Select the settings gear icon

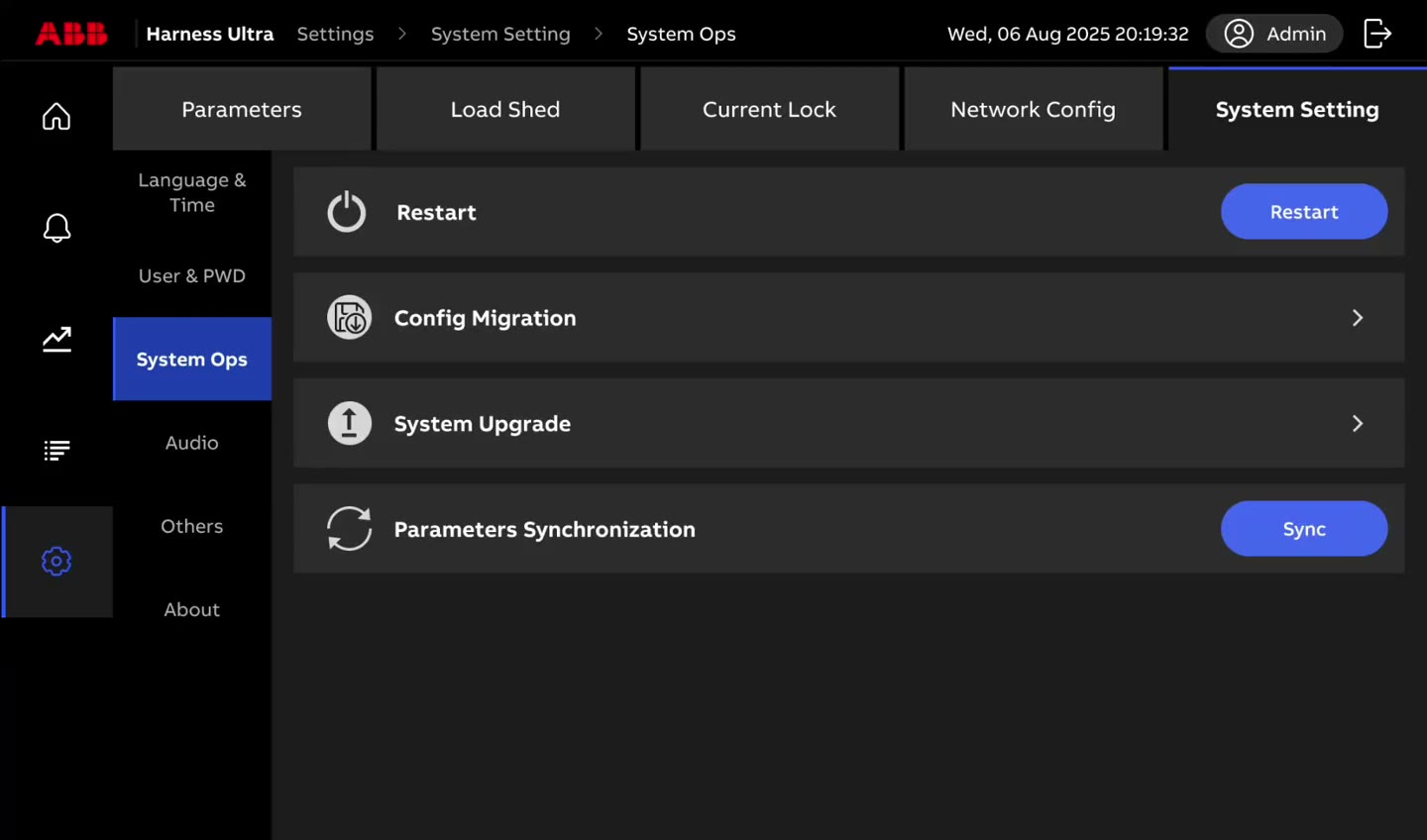(56, 562)
